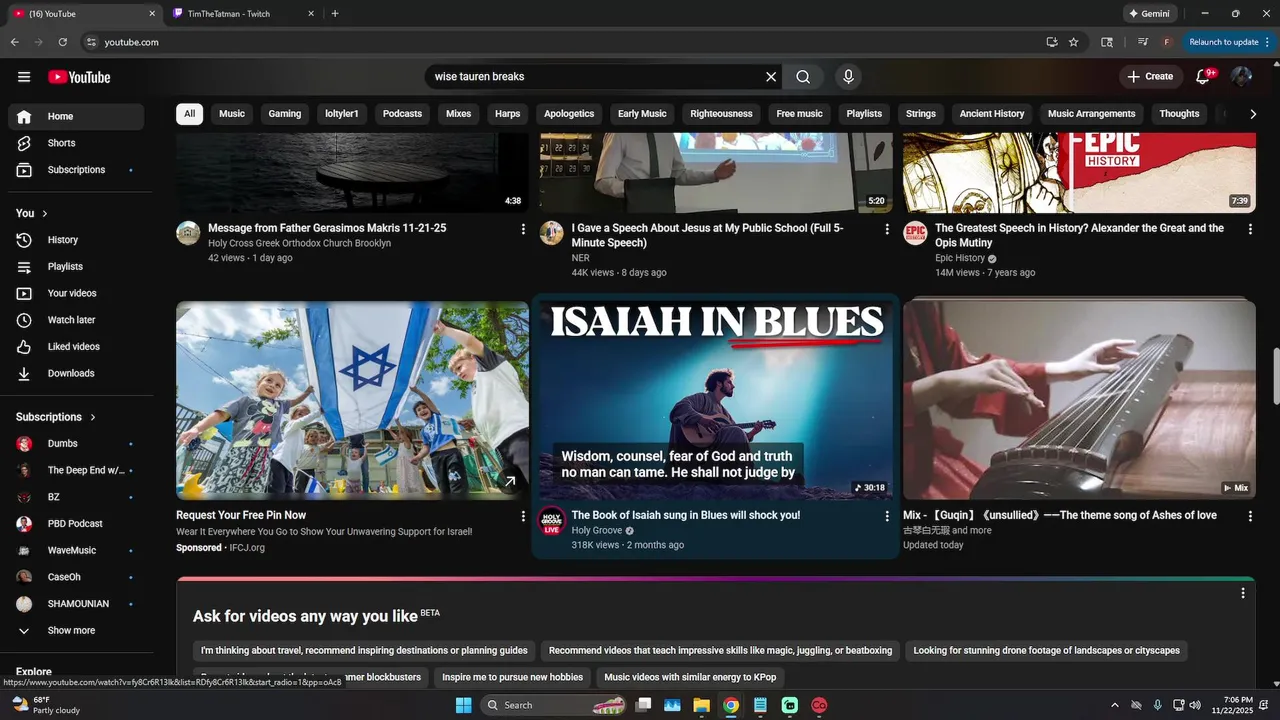Open Watch later in sidebar

(x=76, y=320)
